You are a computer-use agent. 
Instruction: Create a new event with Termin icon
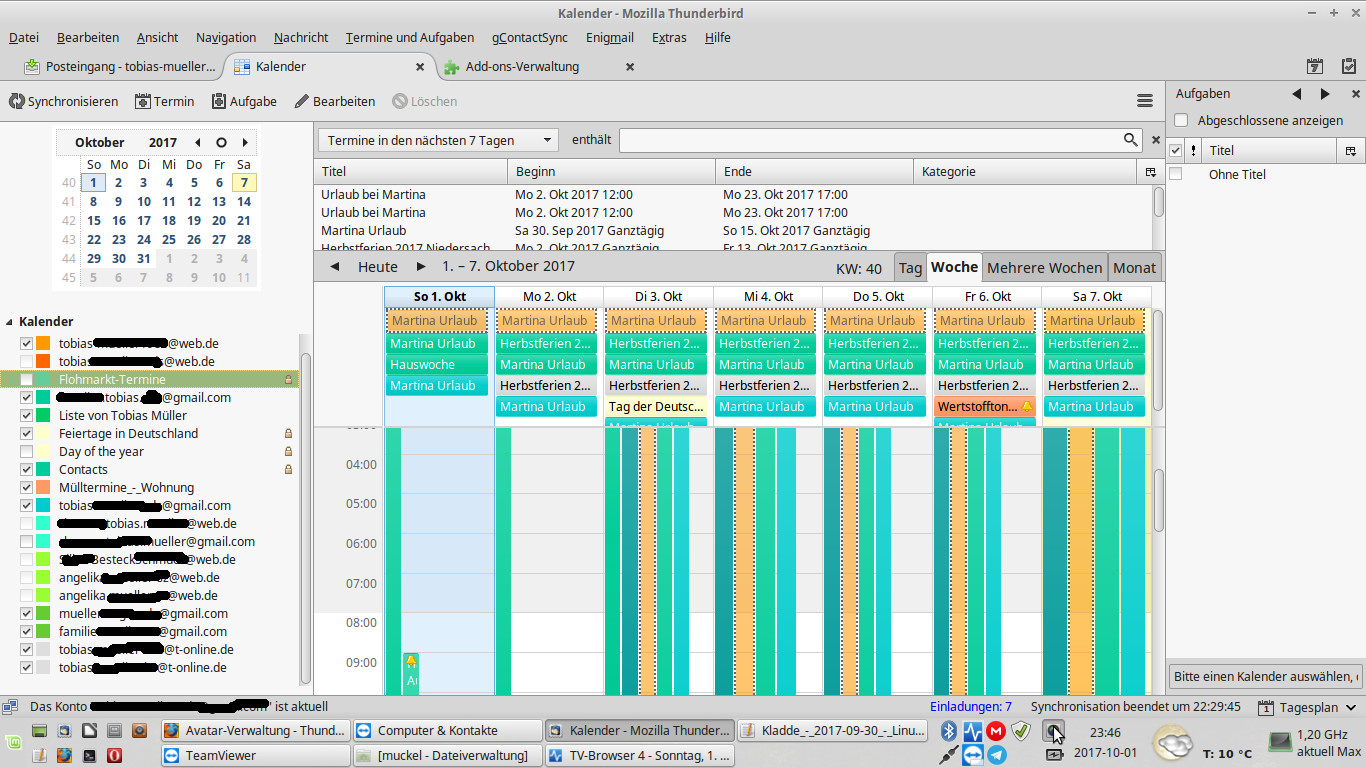(143, 101)
